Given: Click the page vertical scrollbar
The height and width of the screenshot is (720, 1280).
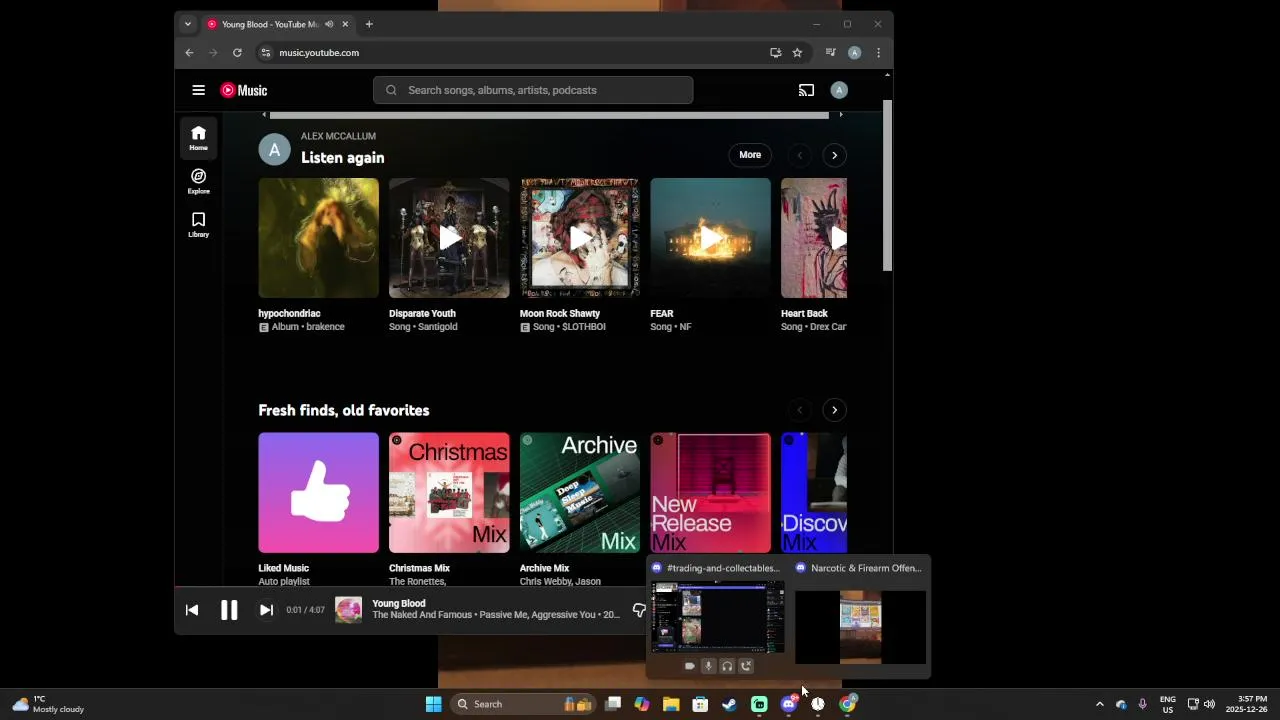Looking at the screenshot, I should tap(887, 185).
